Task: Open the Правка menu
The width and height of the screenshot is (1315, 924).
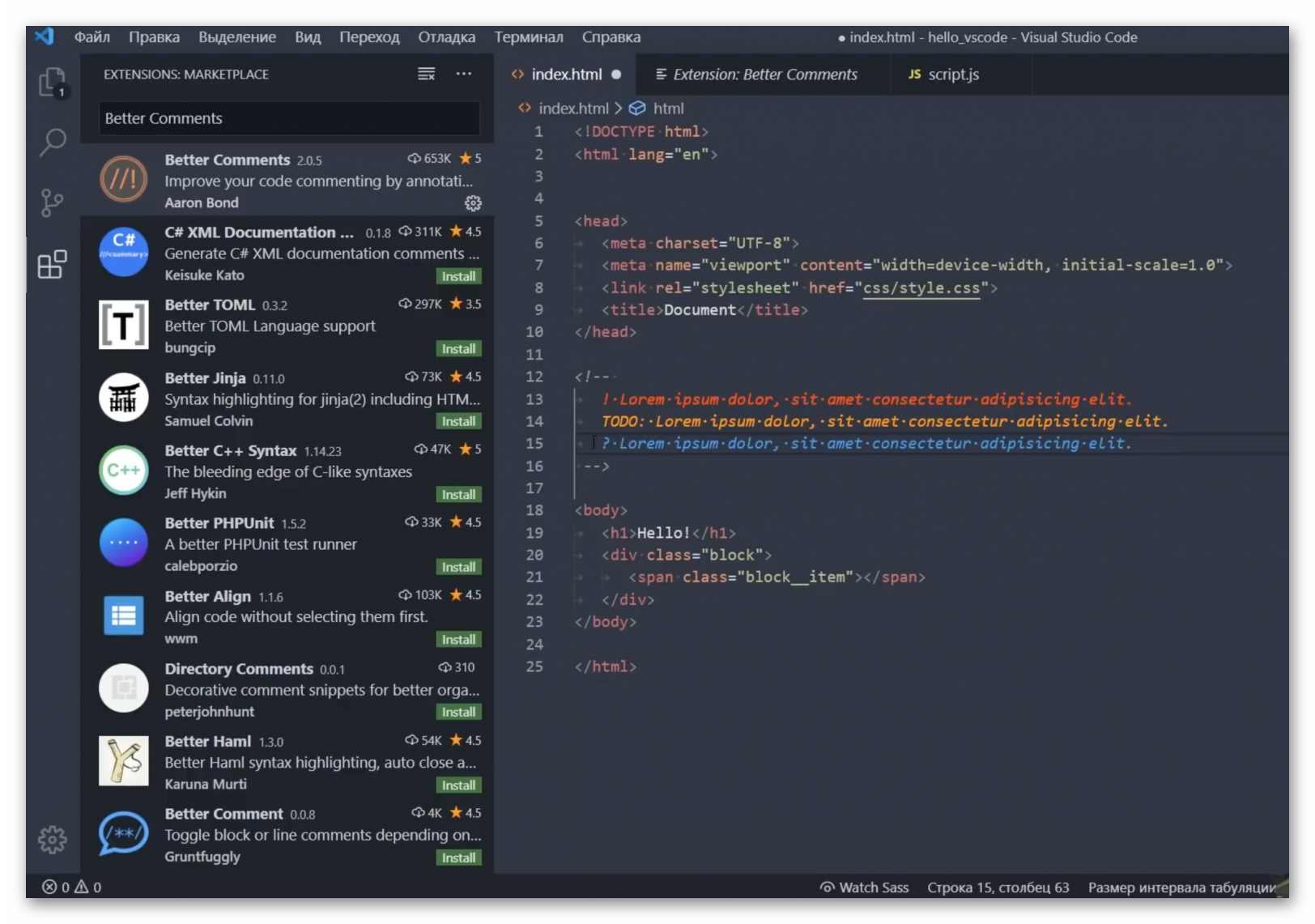Action: click(154, 37)
